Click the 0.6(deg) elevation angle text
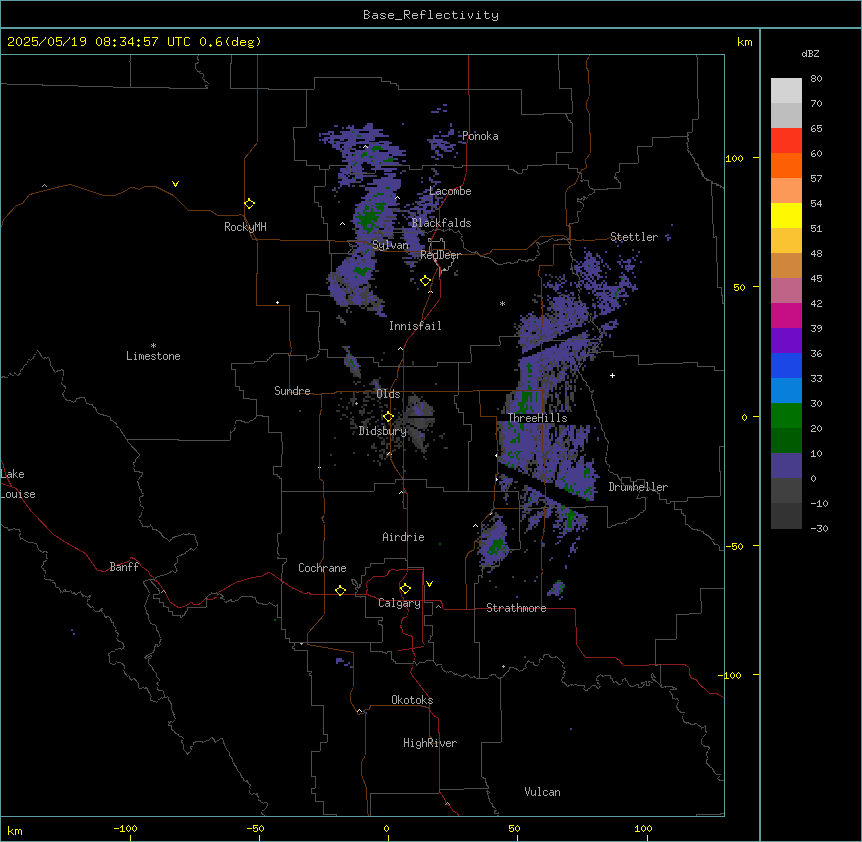Image resolution: width=862 pixels, height=842 pixels. pos(230,42)
